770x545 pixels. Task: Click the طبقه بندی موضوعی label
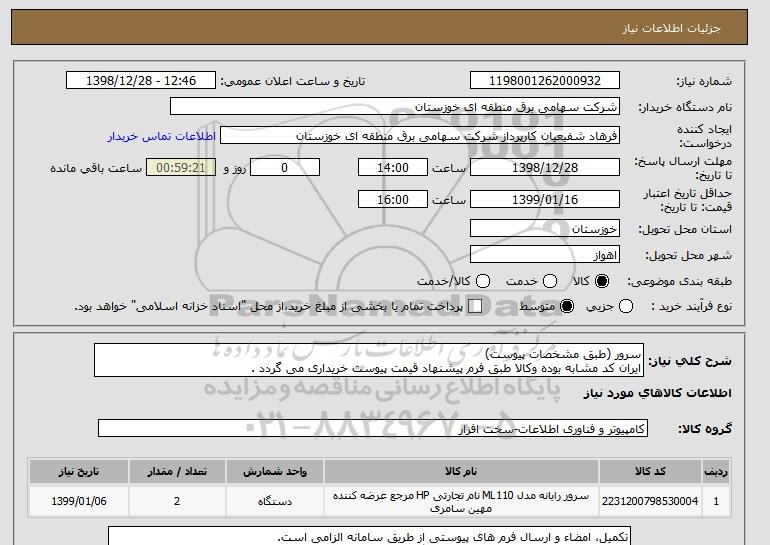[x=680, y=281]
